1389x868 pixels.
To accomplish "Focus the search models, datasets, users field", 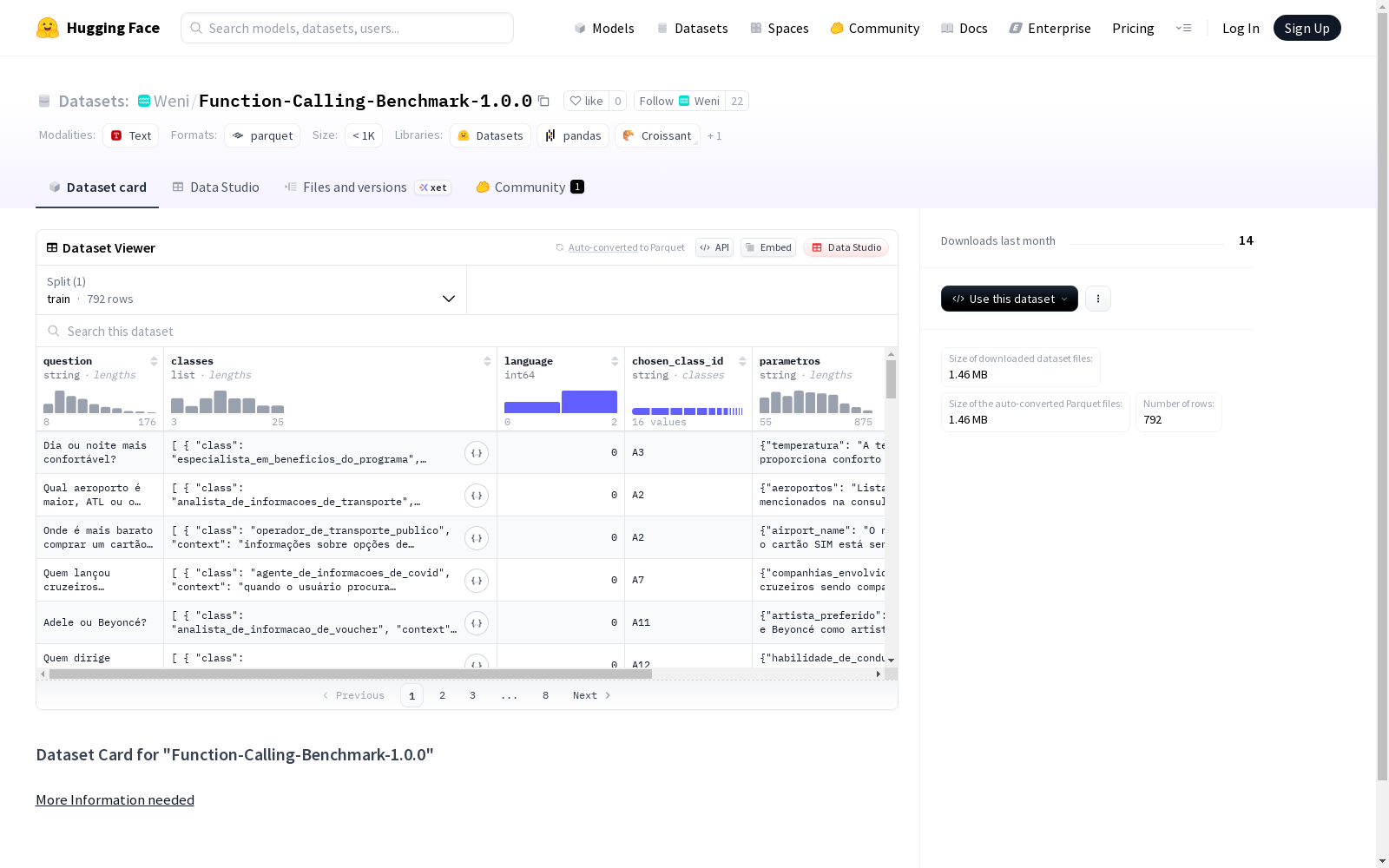I will tap(347, 28).
